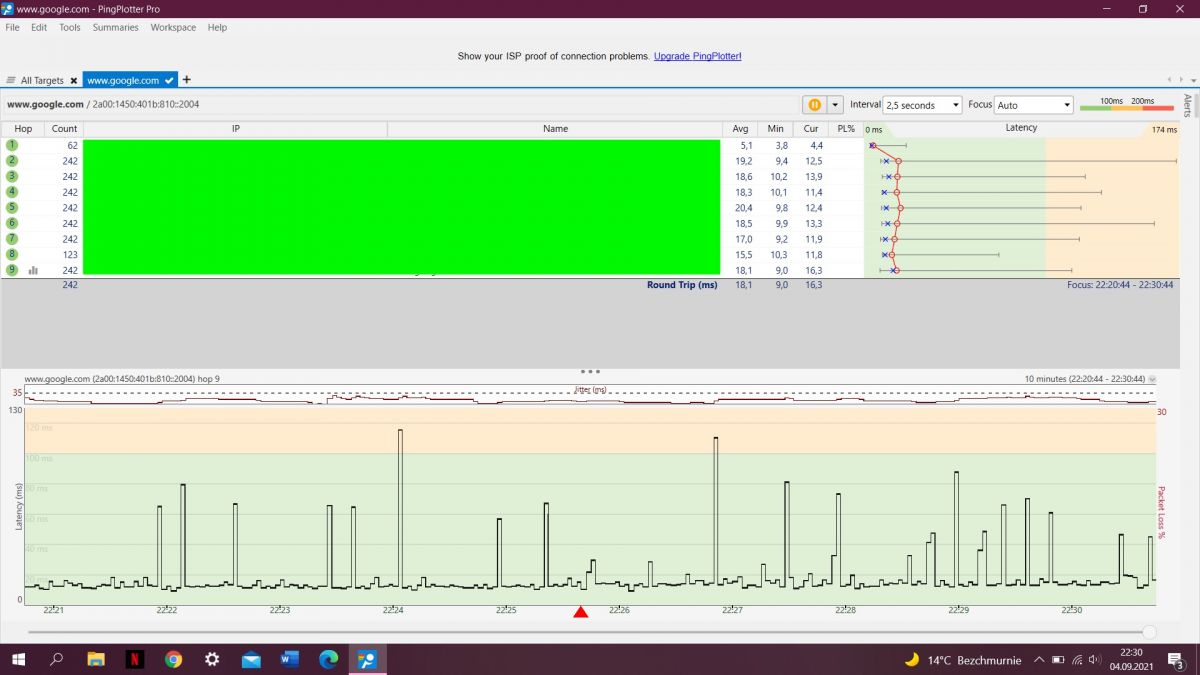The image size is (1200, 675).
Task: Click the Latency graph column header
Action: 1021,129
